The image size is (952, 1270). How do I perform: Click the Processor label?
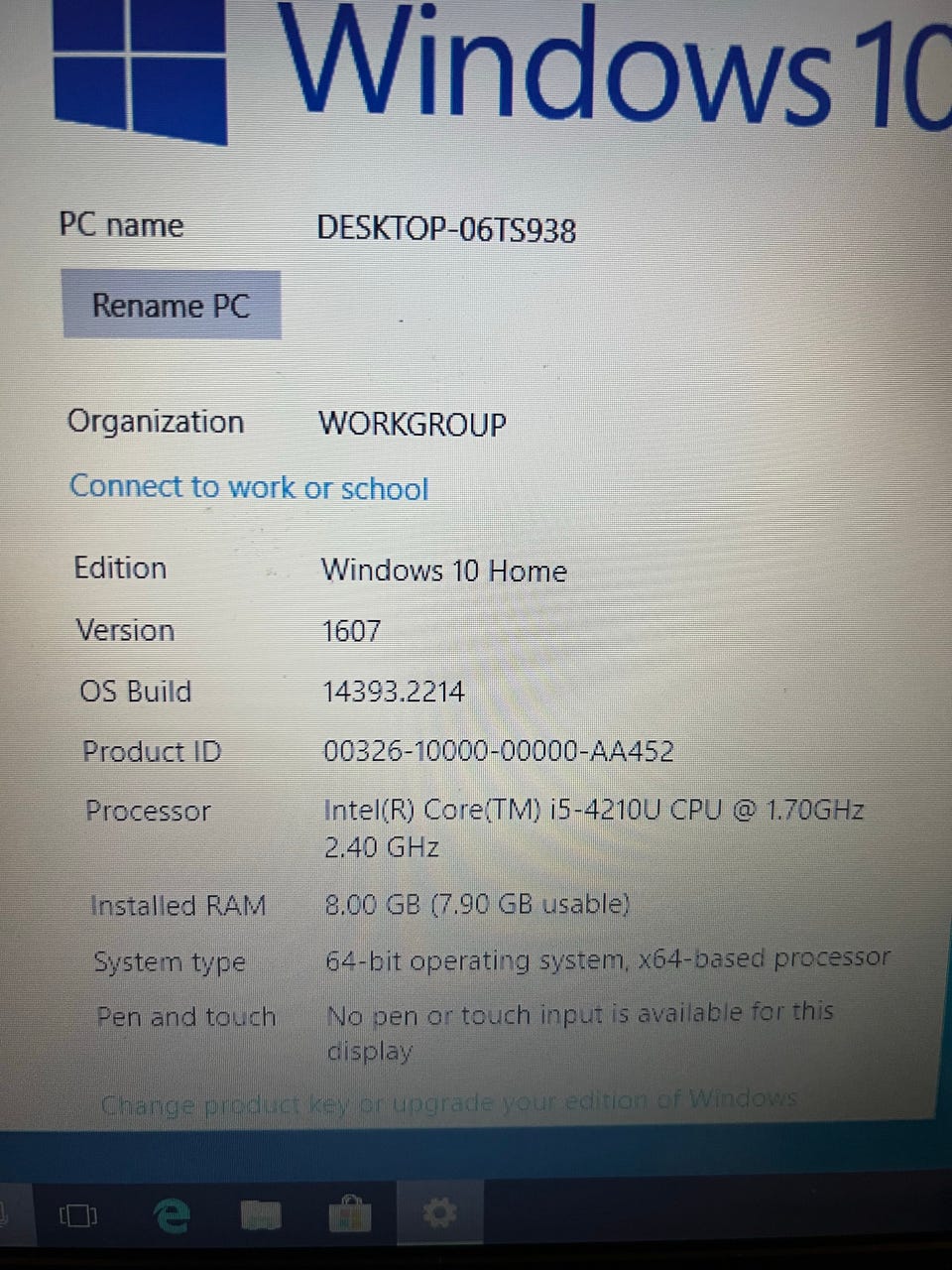148,812
